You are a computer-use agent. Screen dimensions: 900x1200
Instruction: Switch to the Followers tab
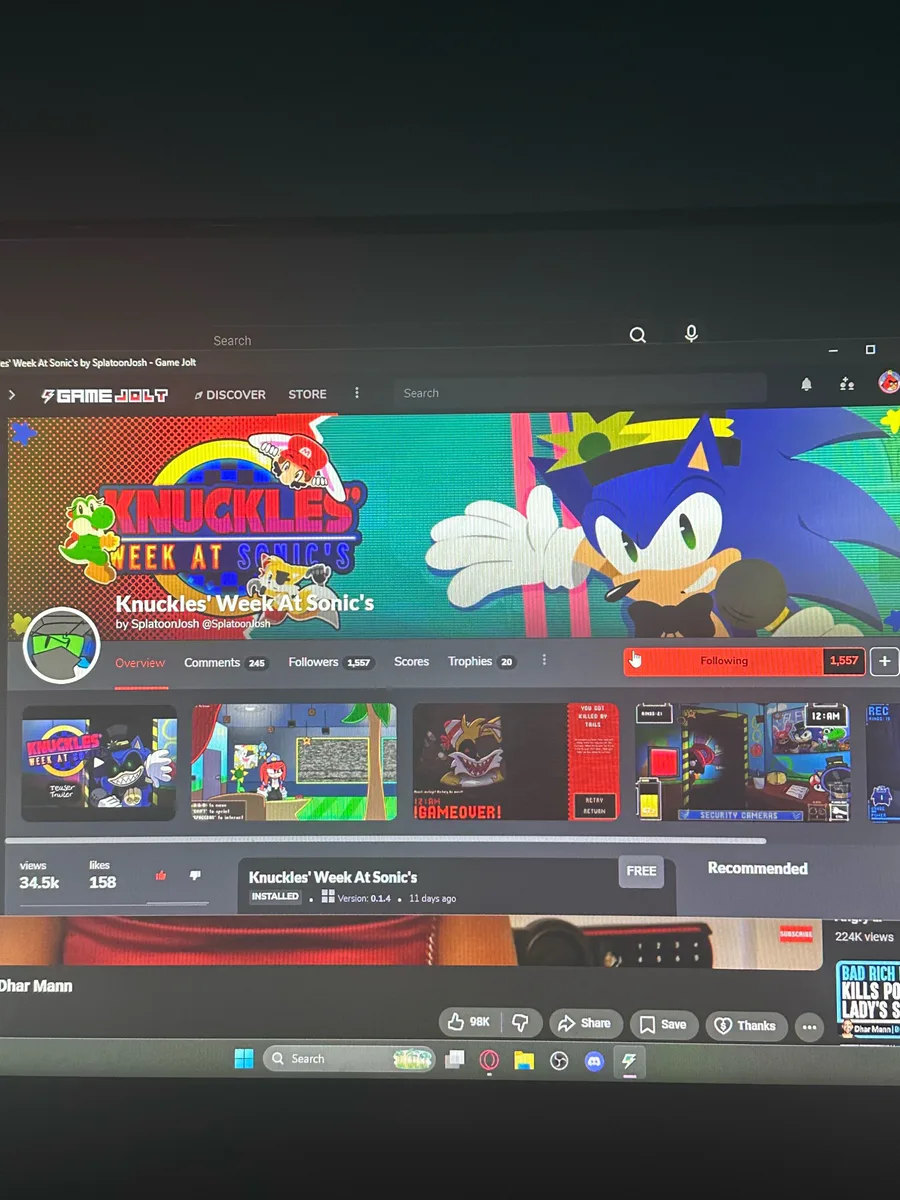330,662
